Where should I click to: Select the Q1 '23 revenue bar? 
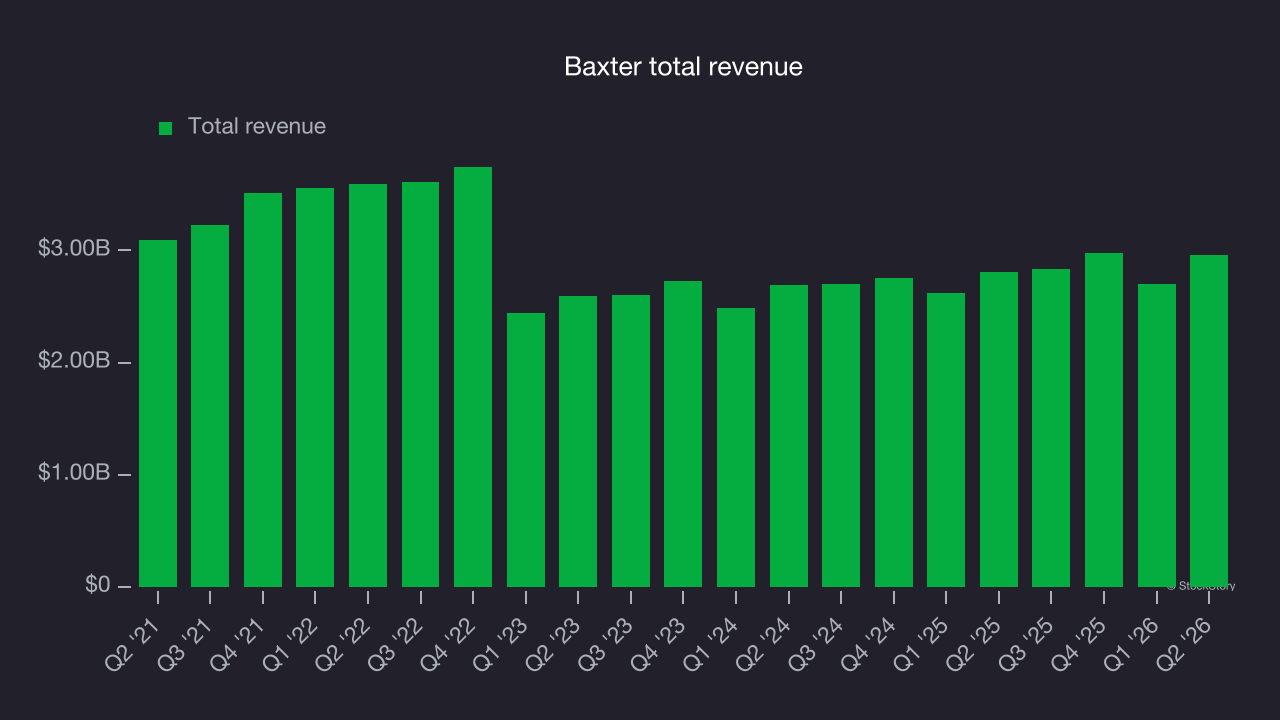[526, 450]
